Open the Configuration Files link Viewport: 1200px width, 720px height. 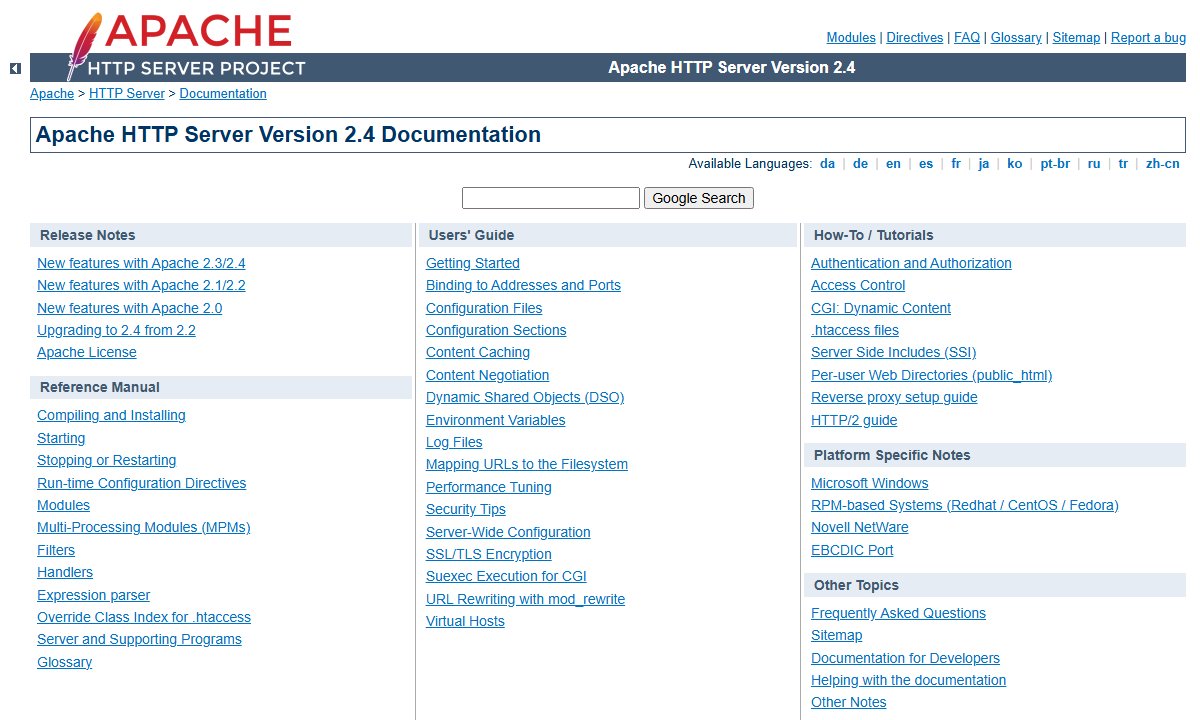(484, 309)
